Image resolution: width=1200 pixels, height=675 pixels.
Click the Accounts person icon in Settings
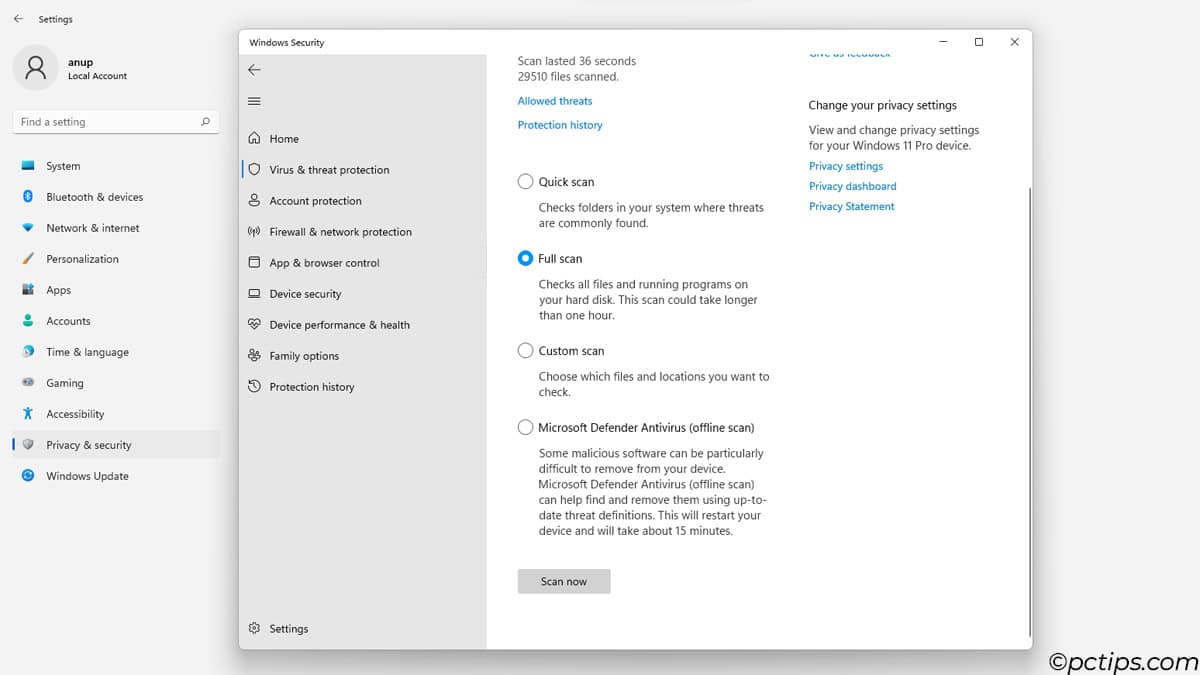point(28,321)
